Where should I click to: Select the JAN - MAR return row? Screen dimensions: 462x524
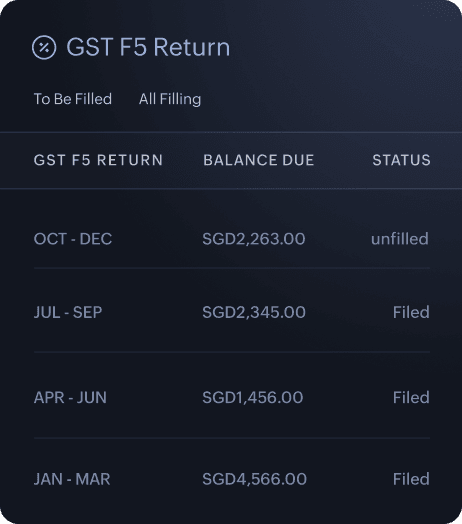click(232, 479)
